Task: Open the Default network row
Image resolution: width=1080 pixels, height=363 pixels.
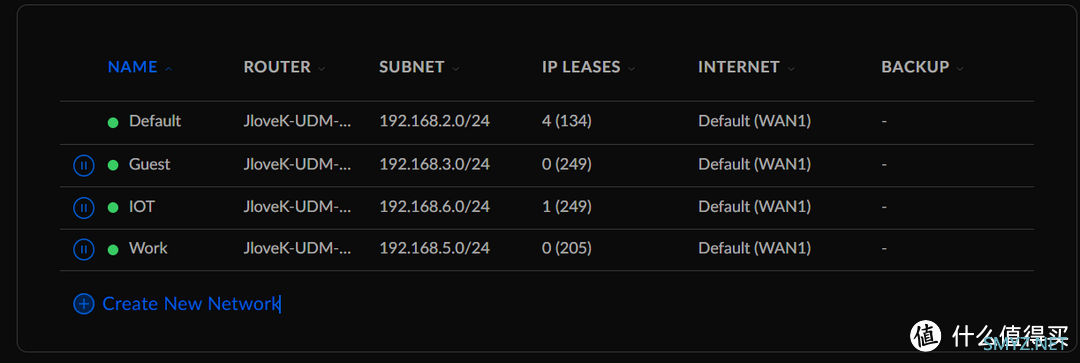Action: (547, 122)
